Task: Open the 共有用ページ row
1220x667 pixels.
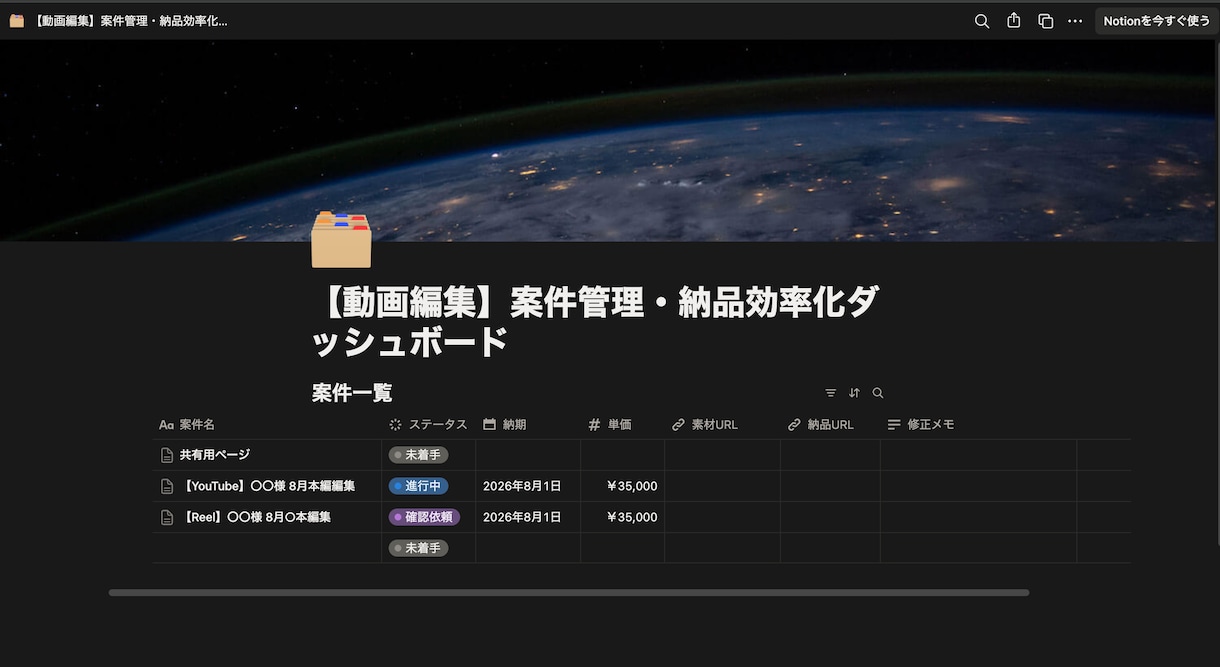Action: tap(215, 455)
